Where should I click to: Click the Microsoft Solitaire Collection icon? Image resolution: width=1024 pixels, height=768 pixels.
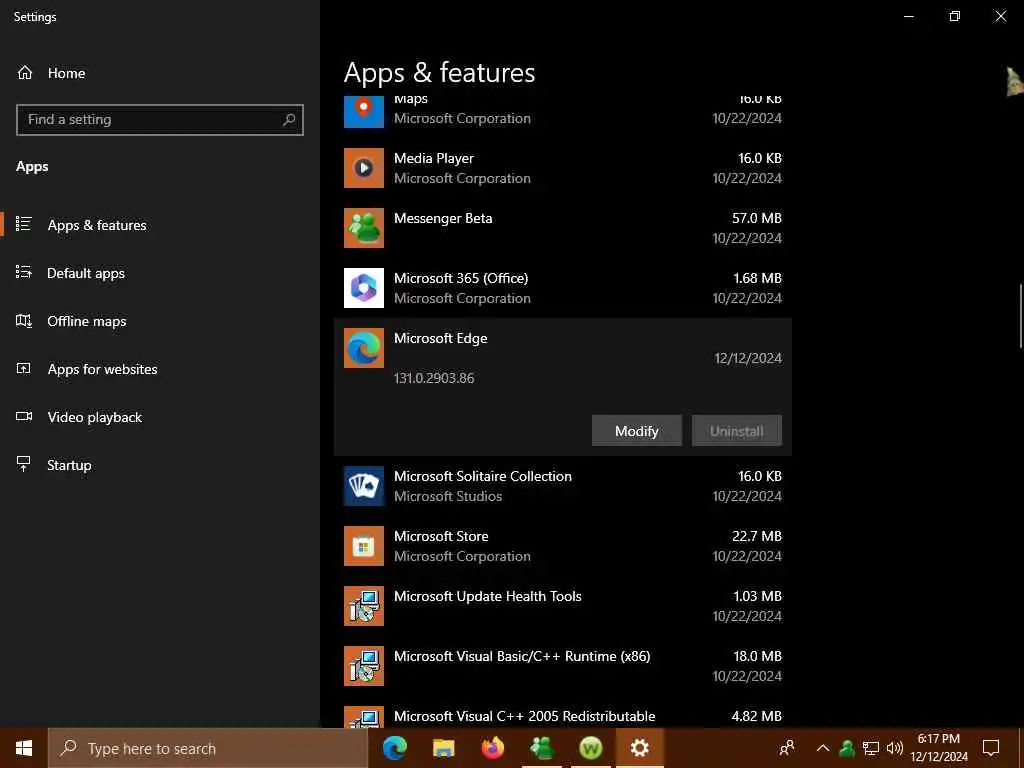tap(364, 486)
